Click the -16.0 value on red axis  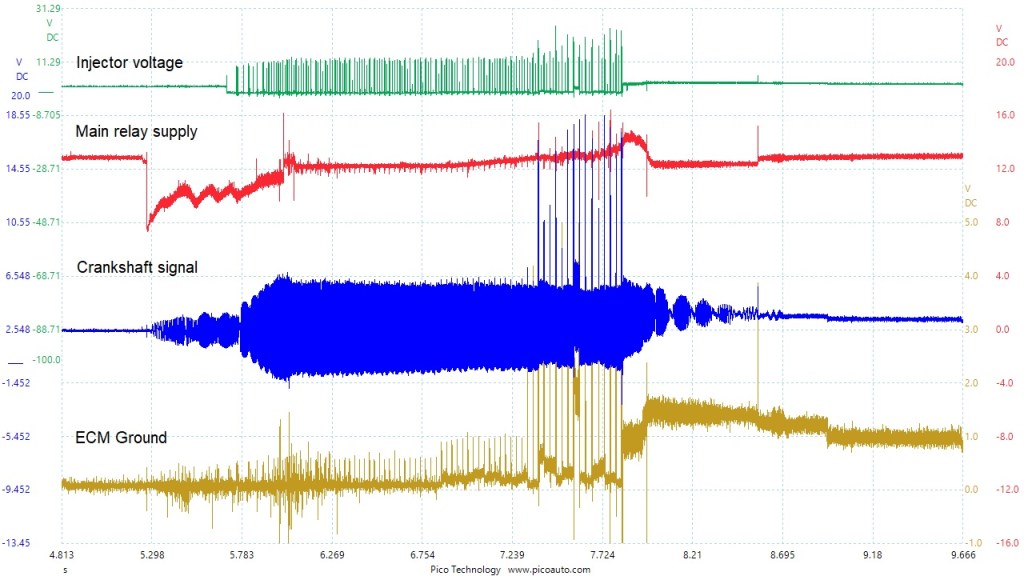(x=1004, y=543)
